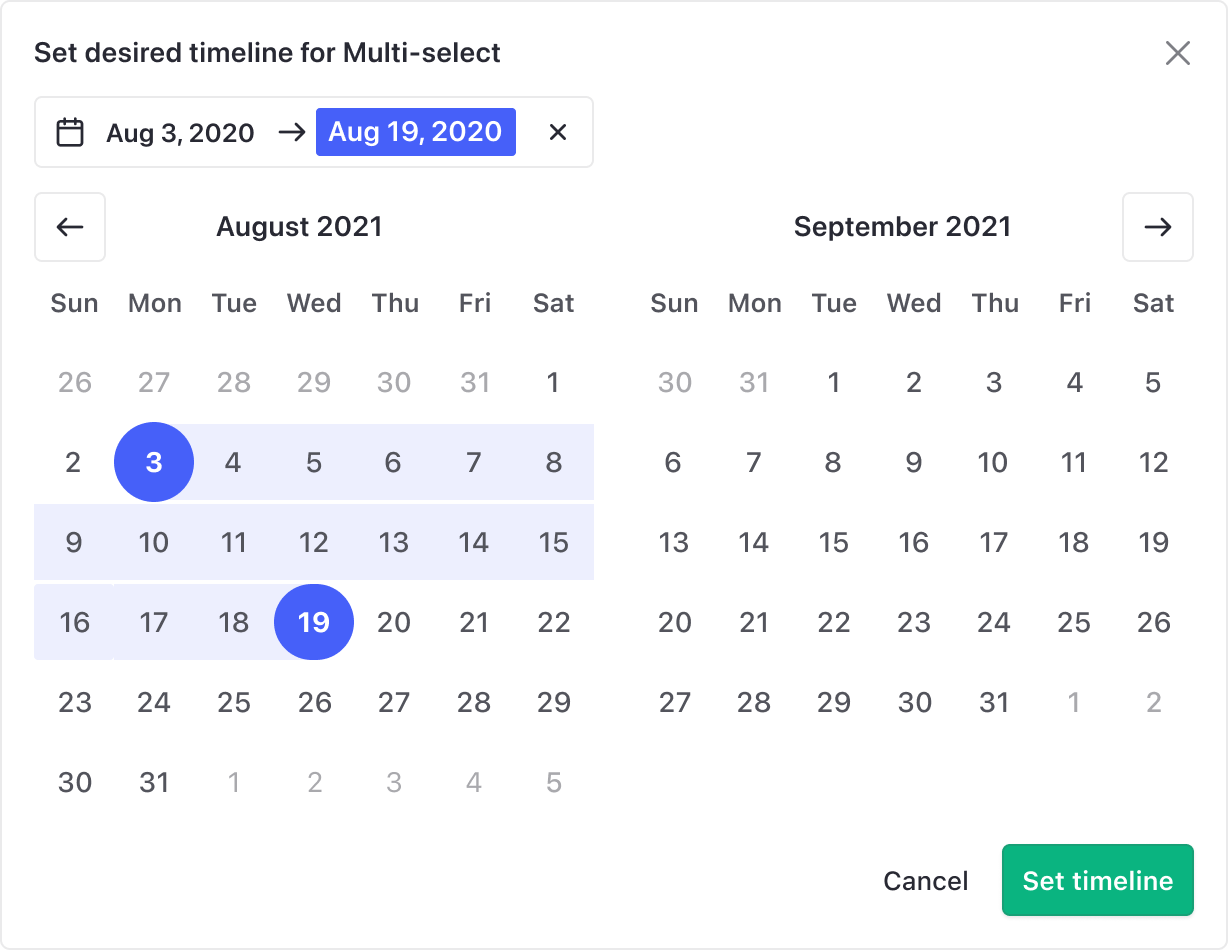This screenshot has height=950, width=1228.
Task: Click the Aug 3, 2020 start date
Action: tap(180, 132)
